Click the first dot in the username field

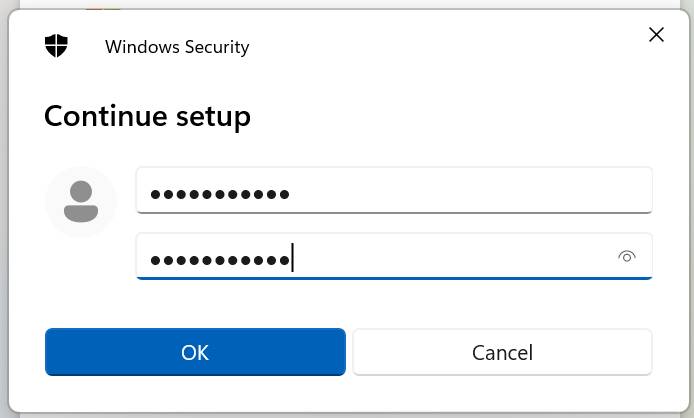155,194
